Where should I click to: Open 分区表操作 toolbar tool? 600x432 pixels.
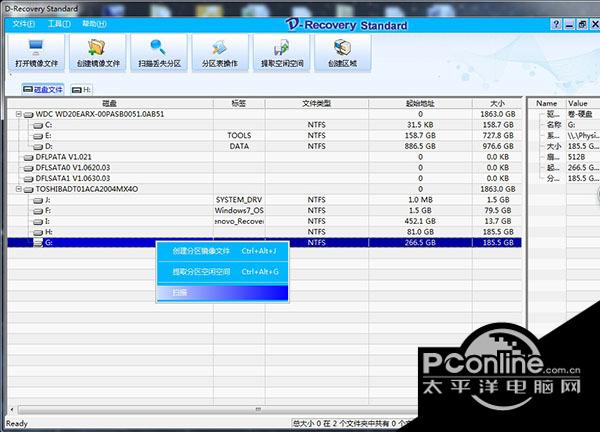220,53
